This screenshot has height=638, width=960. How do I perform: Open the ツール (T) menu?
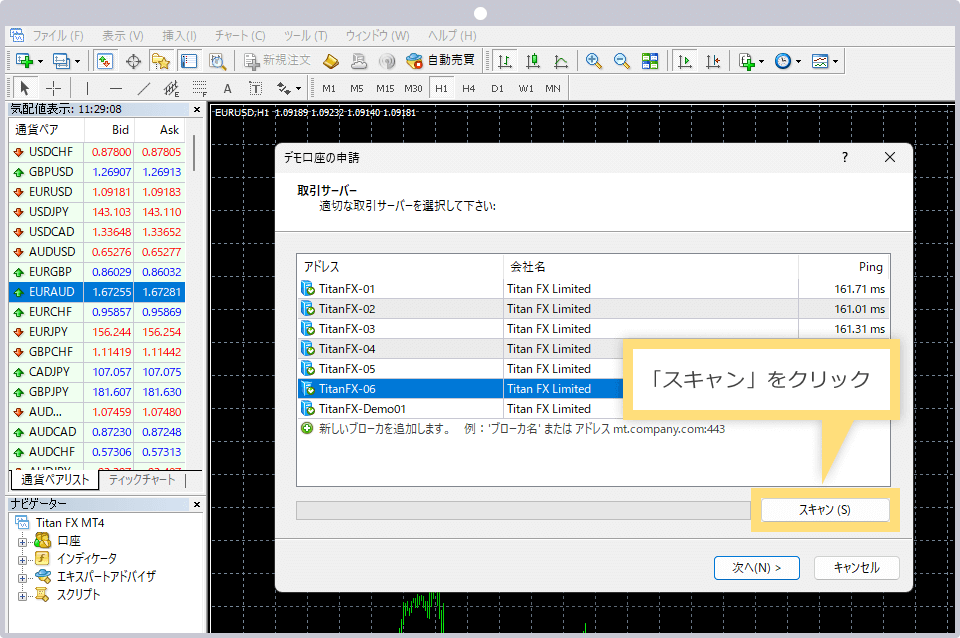point(305,36)
